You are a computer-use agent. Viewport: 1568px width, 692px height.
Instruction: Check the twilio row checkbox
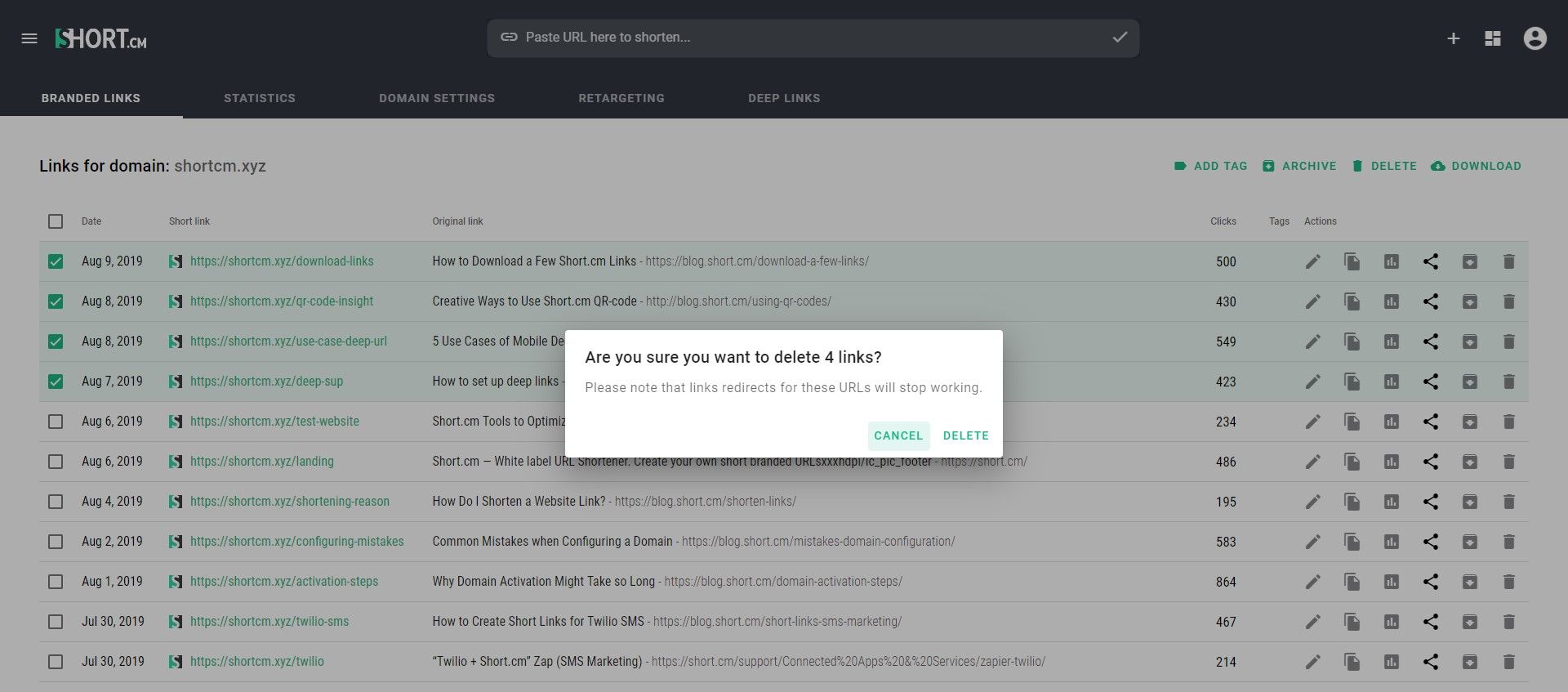click(x=55, y=662)
